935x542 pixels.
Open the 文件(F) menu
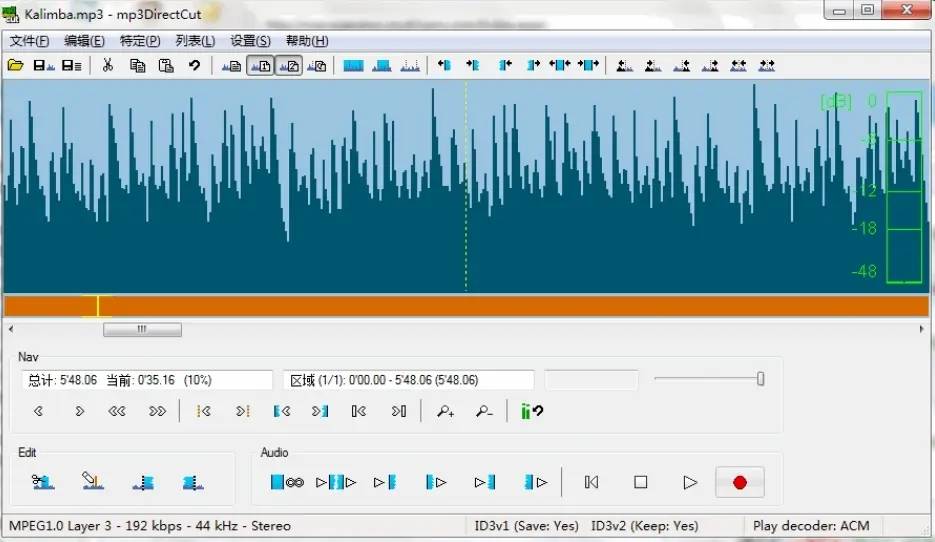coord(29,41)
